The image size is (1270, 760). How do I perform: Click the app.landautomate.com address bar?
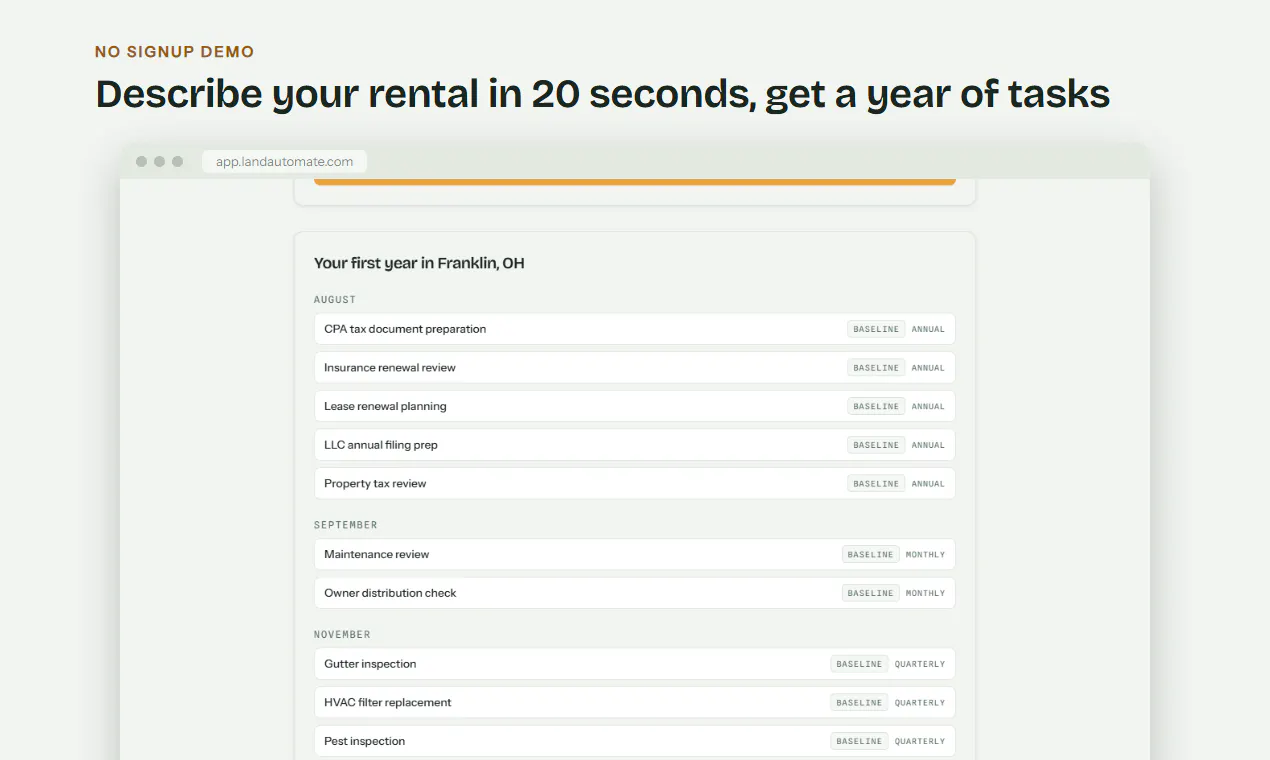pyautogui.click(x=284, y=161)
